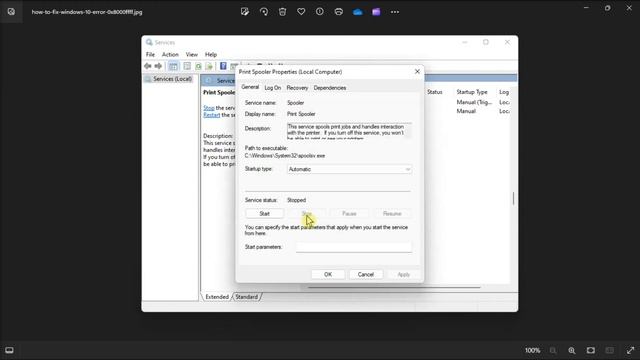Select the Extended tab at bottom
Screen dimensions: 640x360
(x=217, y=297)
